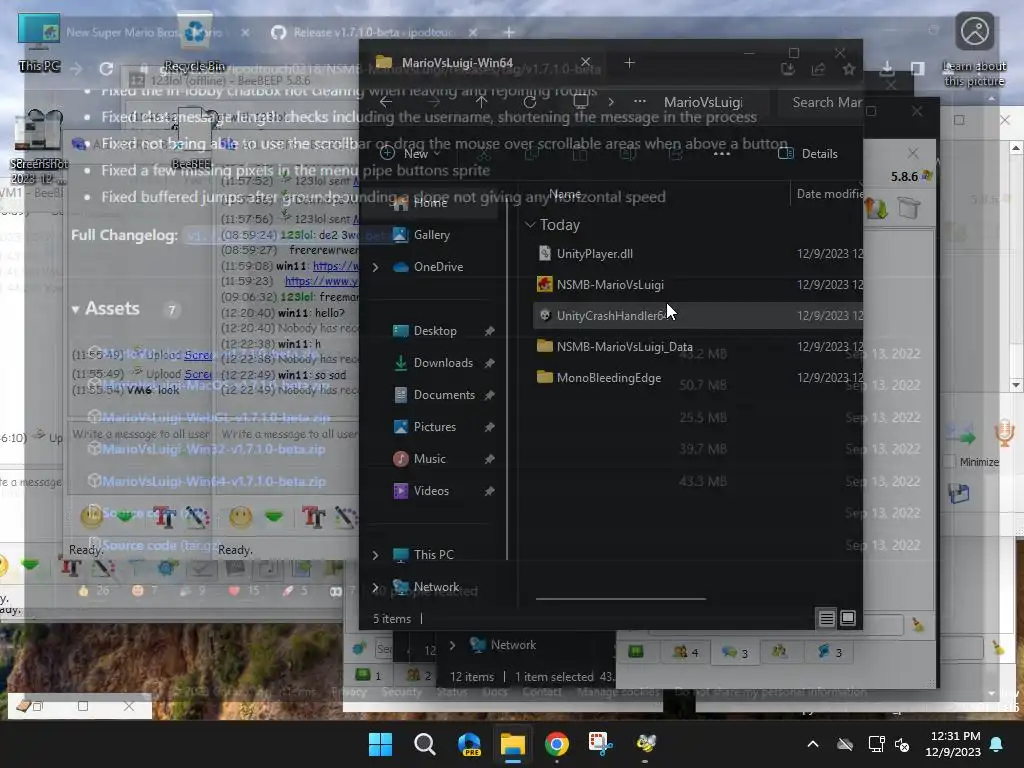The image size is (1024, 768).
Task: Switch Explorer to the large thumbnails view
Action: [848, 618]
